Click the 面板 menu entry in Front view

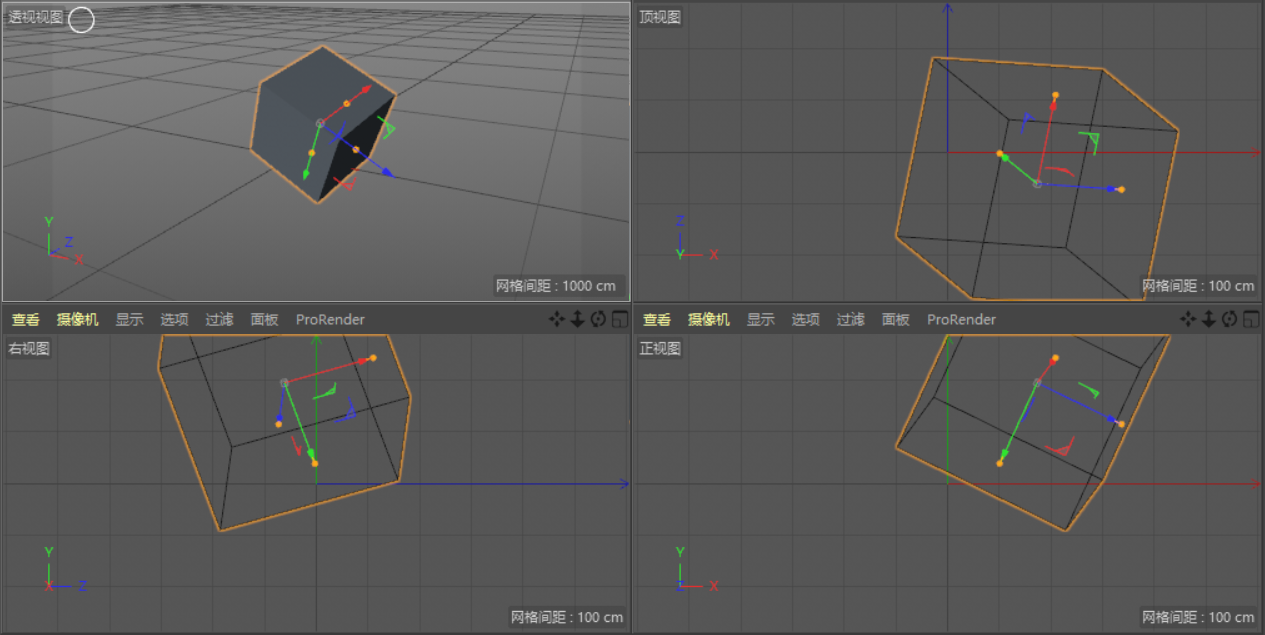(x=895, y=319)
